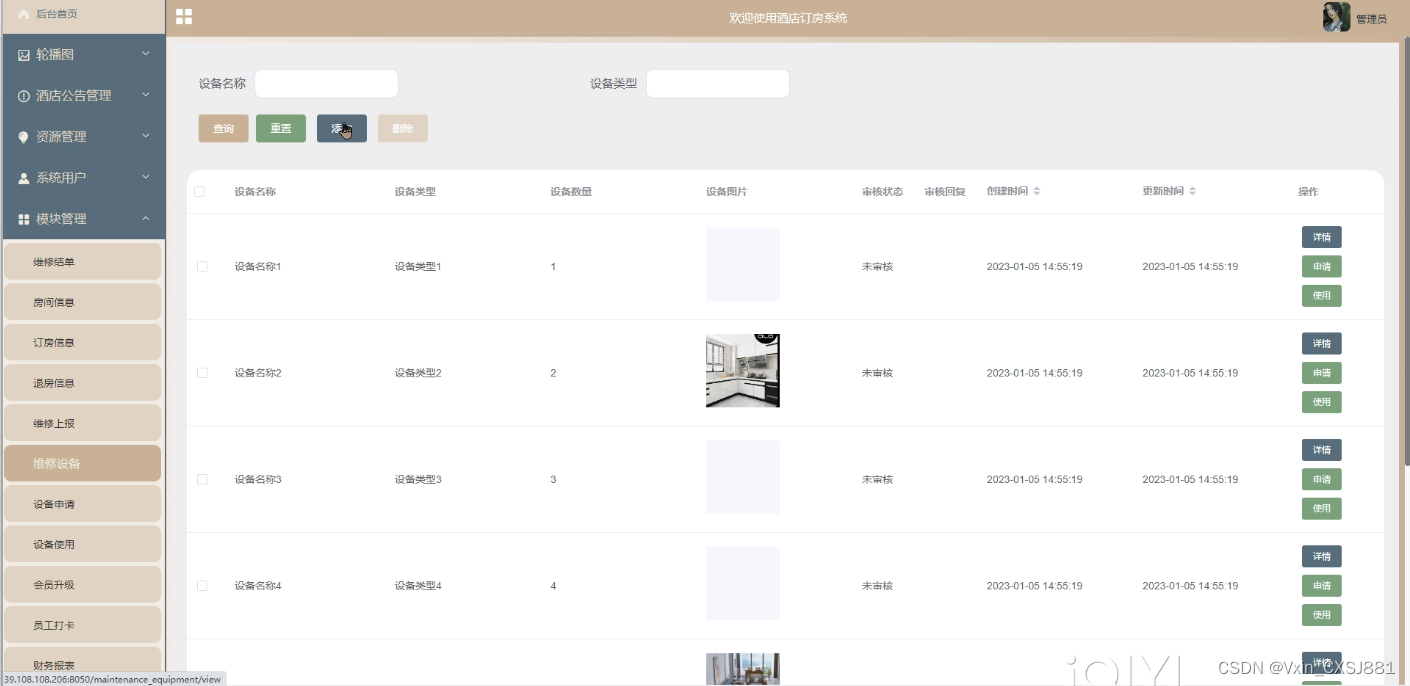Viewport: 1410px width, 686px height.
Task: Check the checkbox for row 设备名称3
Action: click(202, 480)
